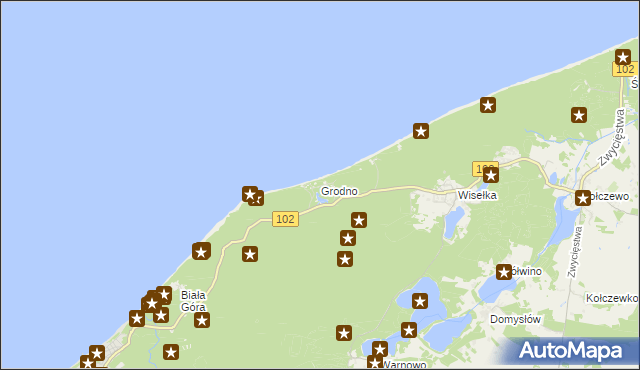Click the star marker just right of Biała Góra label

coord(202,320)
